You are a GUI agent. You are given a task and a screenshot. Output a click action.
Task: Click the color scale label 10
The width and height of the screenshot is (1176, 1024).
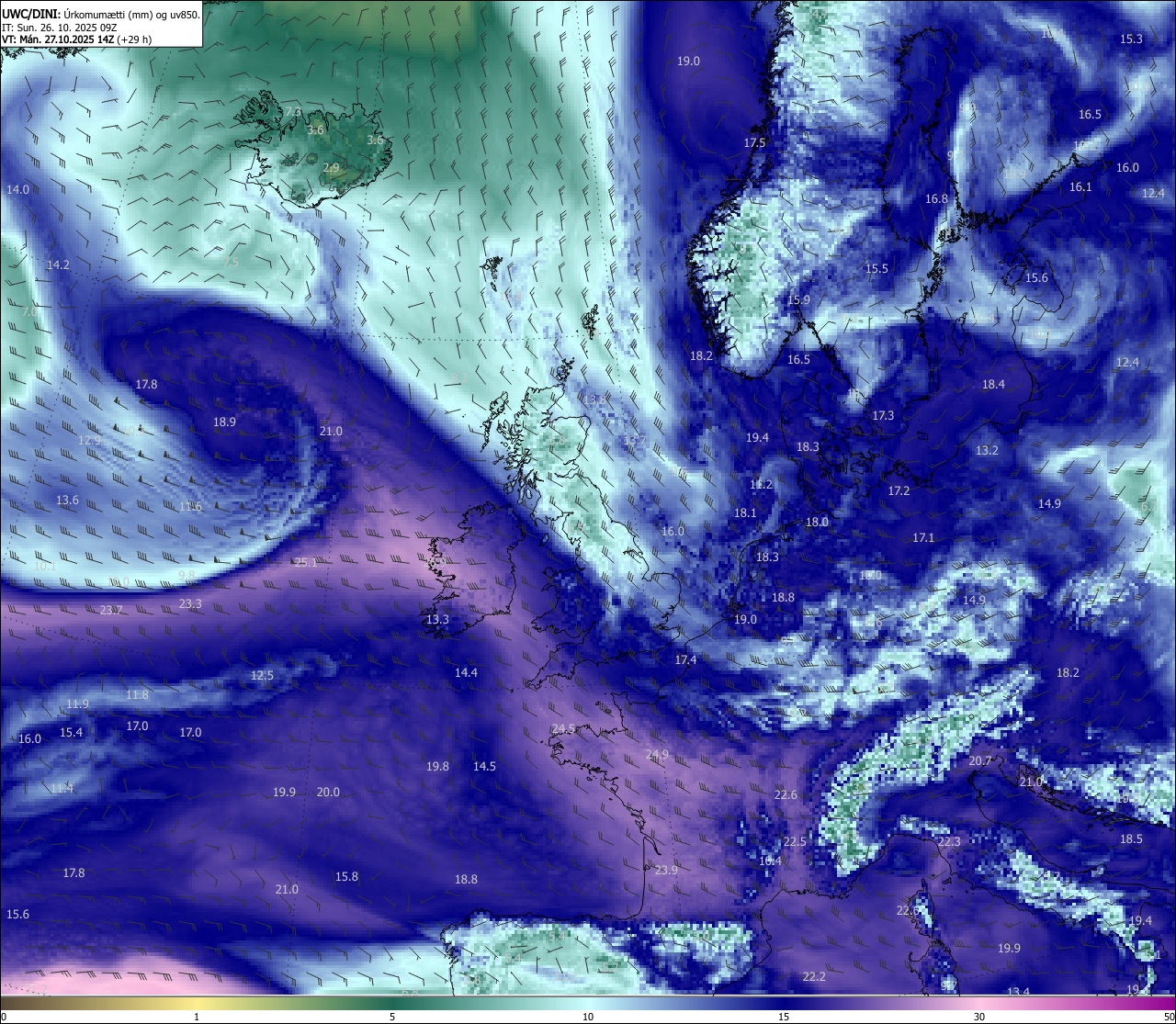(x=587, y=1017)
